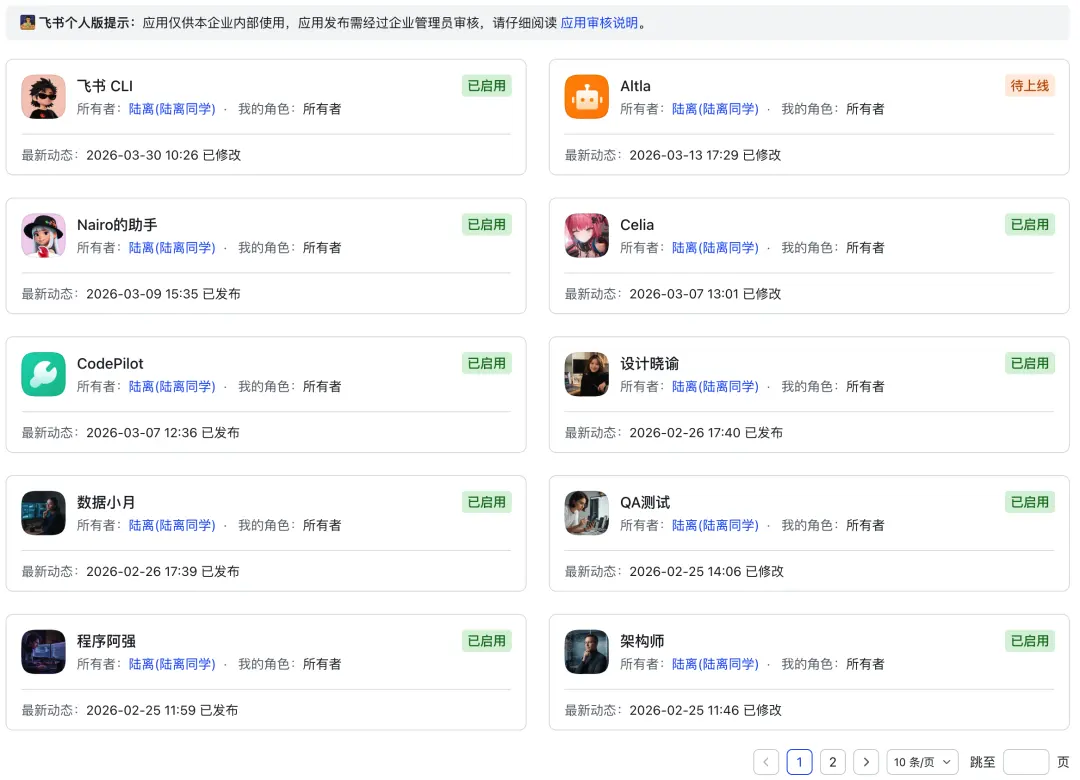This screenshot has width=1080, height=780.
Task: Click the 架构师 app avatar
Action: pyautogui.click(x=586, y=652)
